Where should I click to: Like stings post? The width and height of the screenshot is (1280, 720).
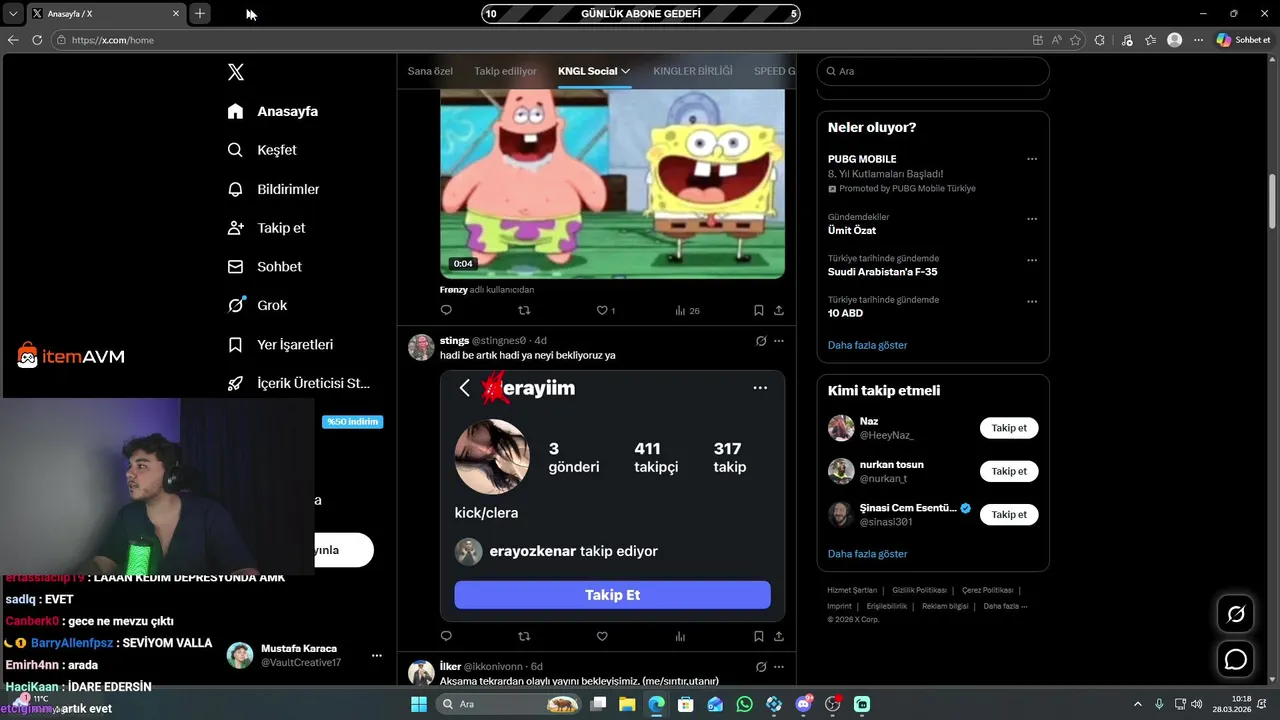tap(602, 636)
